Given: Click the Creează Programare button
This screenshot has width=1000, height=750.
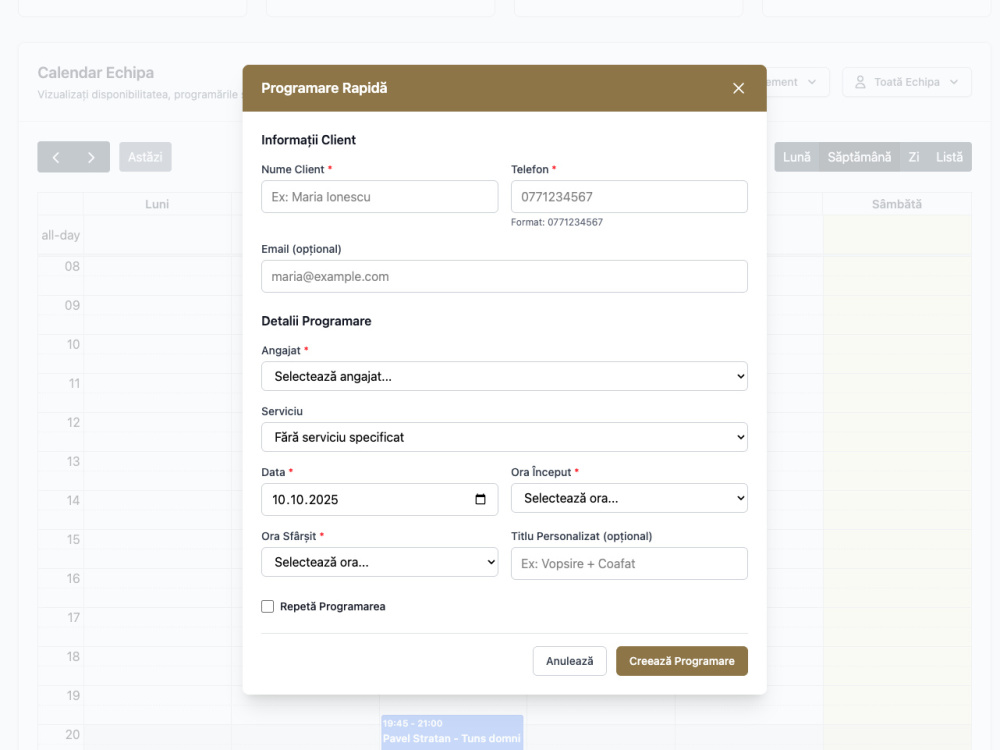Looking at the screenshot, I should pyautogui.click(x=682, y=661).
